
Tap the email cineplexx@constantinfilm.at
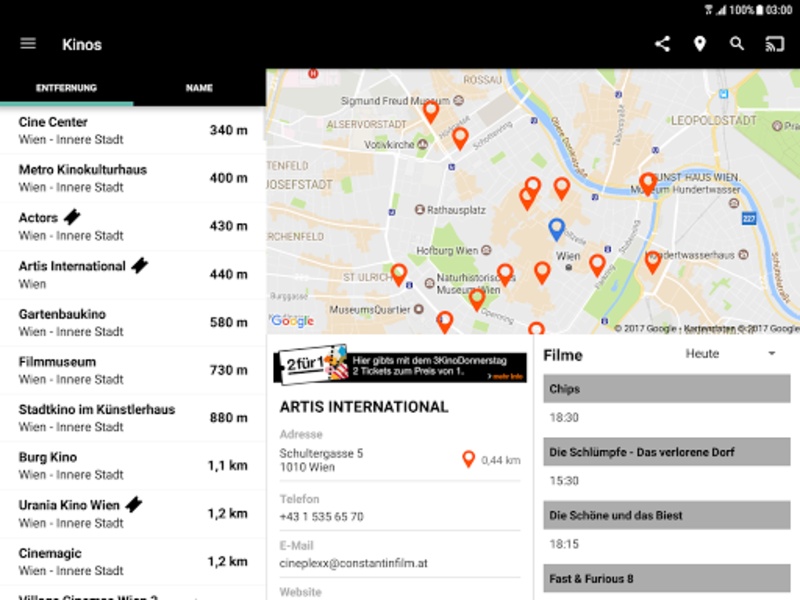[x=354, y=563]
